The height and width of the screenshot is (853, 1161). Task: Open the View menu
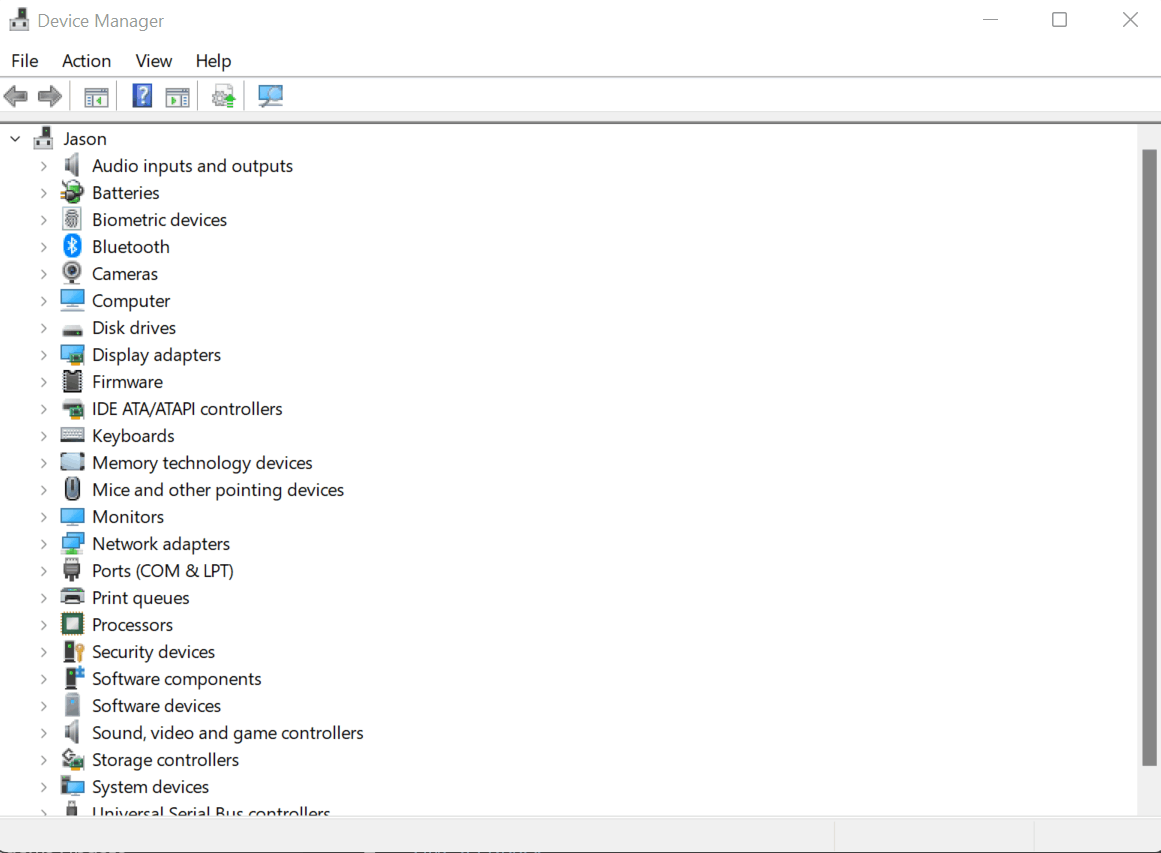[153, 61]
